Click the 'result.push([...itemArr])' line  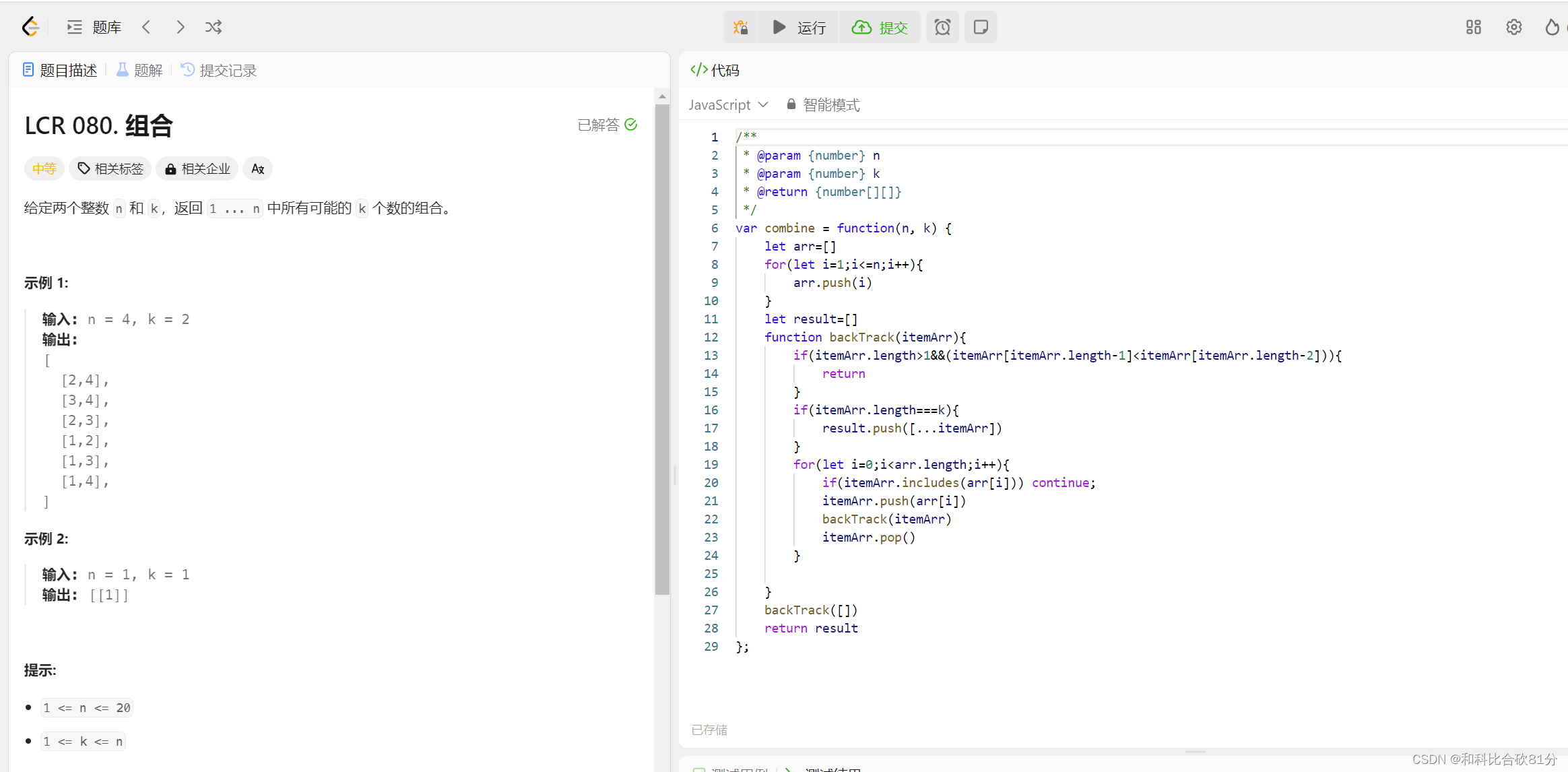(x=912, y=428)
